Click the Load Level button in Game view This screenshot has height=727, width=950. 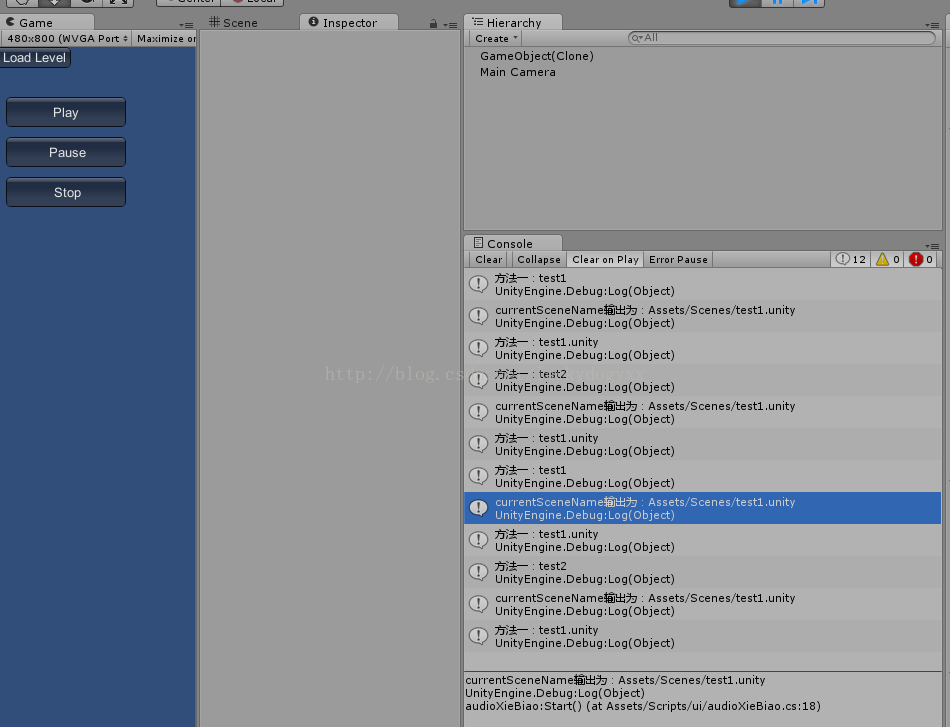tap(35, 58)
